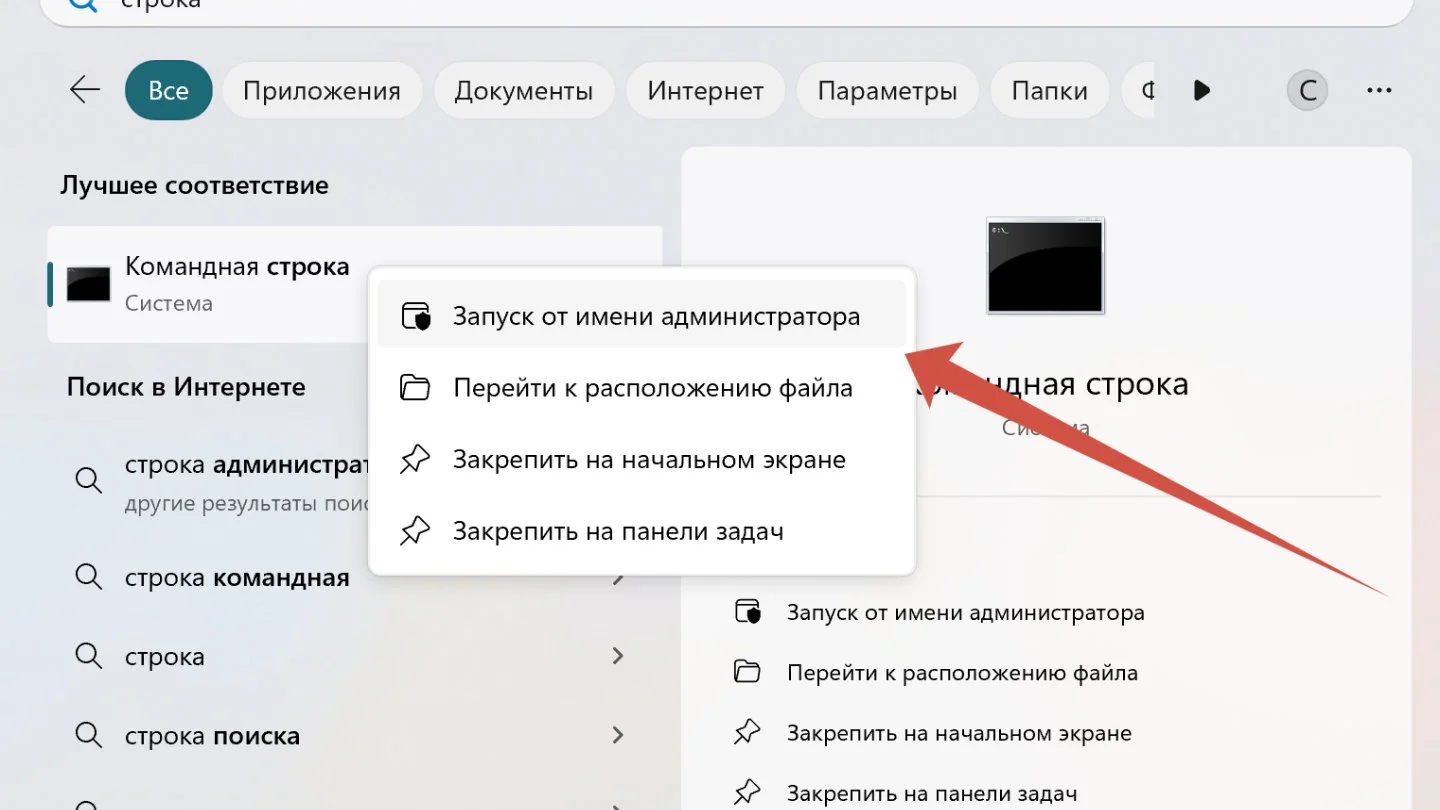
Task: Open the Параметры filter tab
Action: click(887, 91)
